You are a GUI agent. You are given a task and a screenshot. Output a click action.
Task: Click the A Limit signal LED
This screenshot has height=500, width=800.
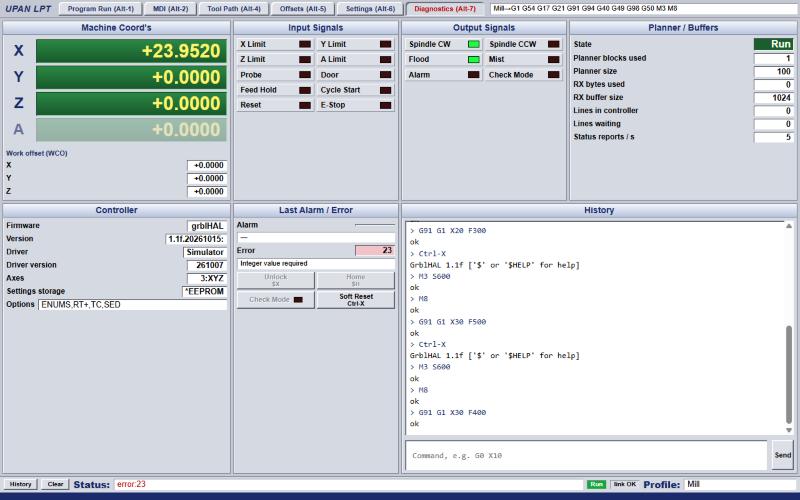386,60
